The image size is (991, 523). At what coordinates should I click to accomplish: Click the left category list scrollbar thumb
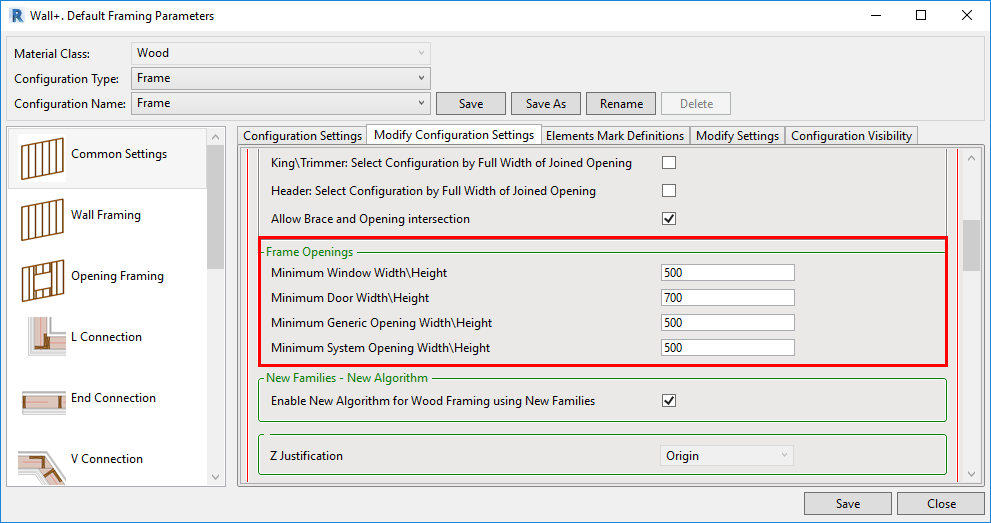pyautogui.click(x=216, y=207)
